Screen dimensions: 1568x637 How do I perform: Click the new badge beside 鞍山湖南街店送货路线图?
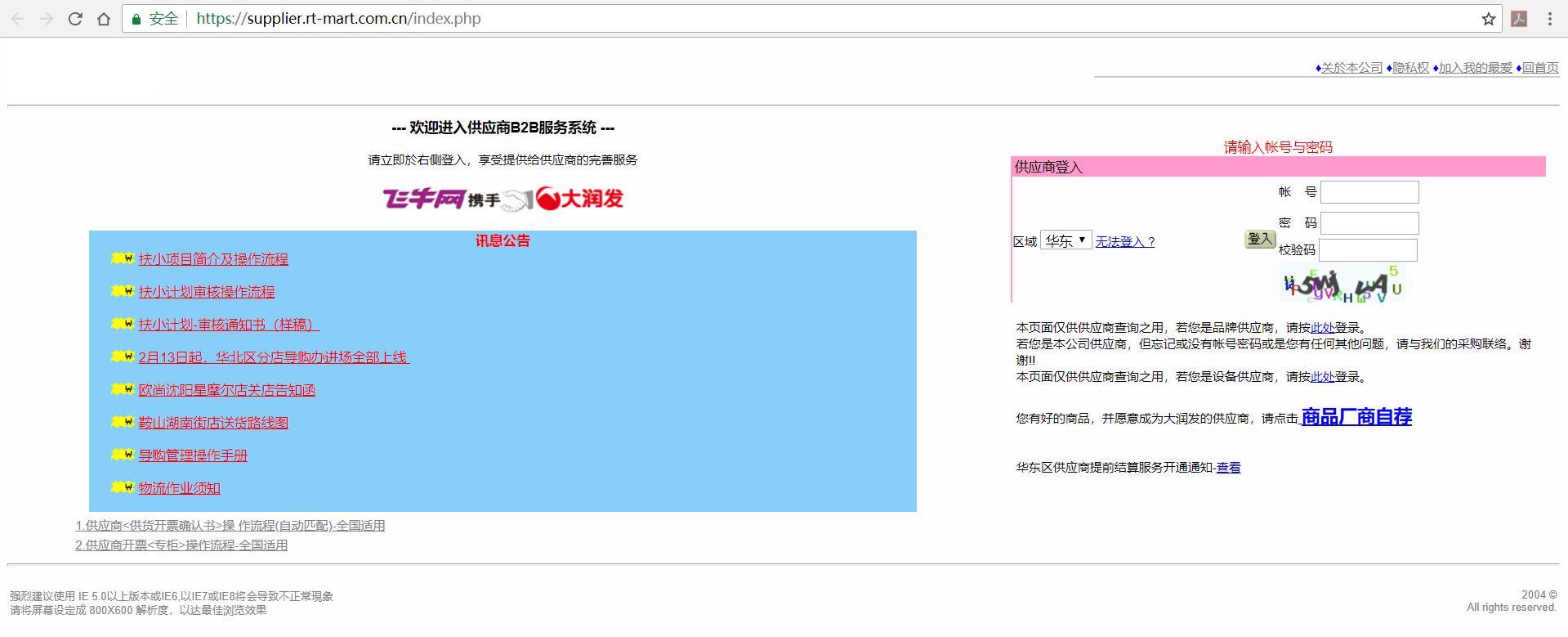(123, 422)
